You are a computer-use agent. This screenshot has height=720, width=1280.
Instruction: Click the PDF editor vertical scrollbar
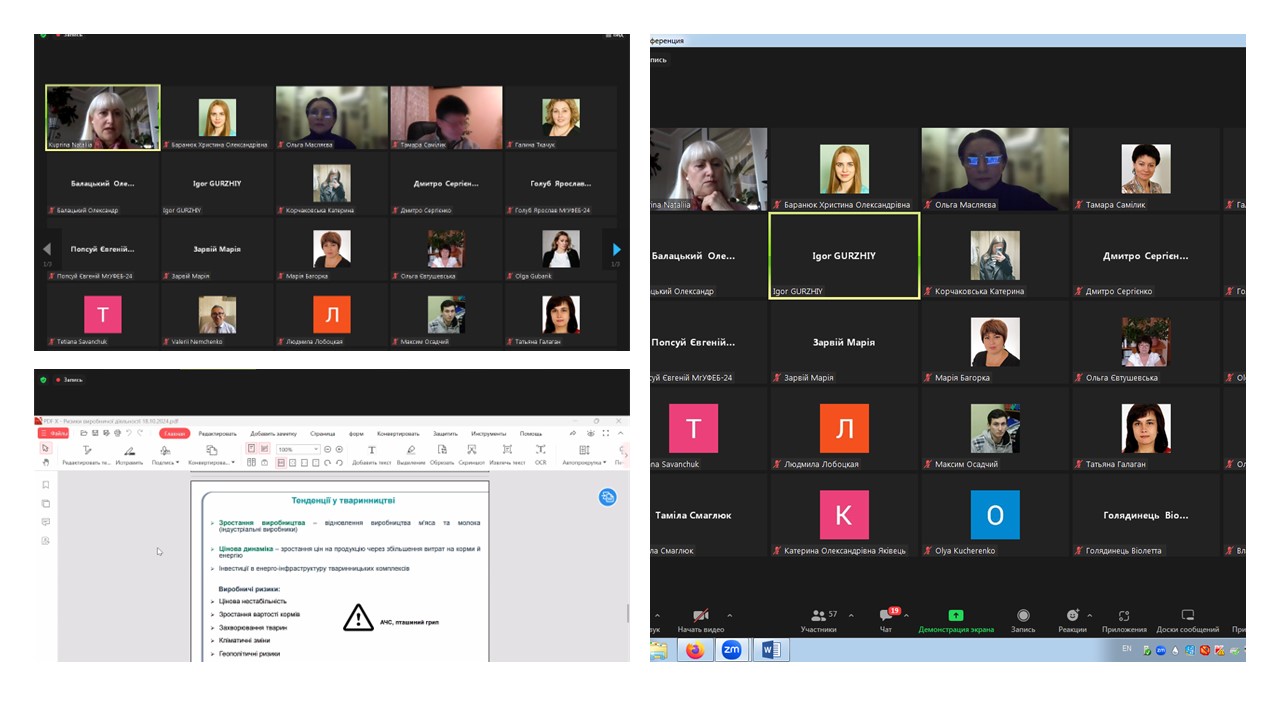[627, 612]
